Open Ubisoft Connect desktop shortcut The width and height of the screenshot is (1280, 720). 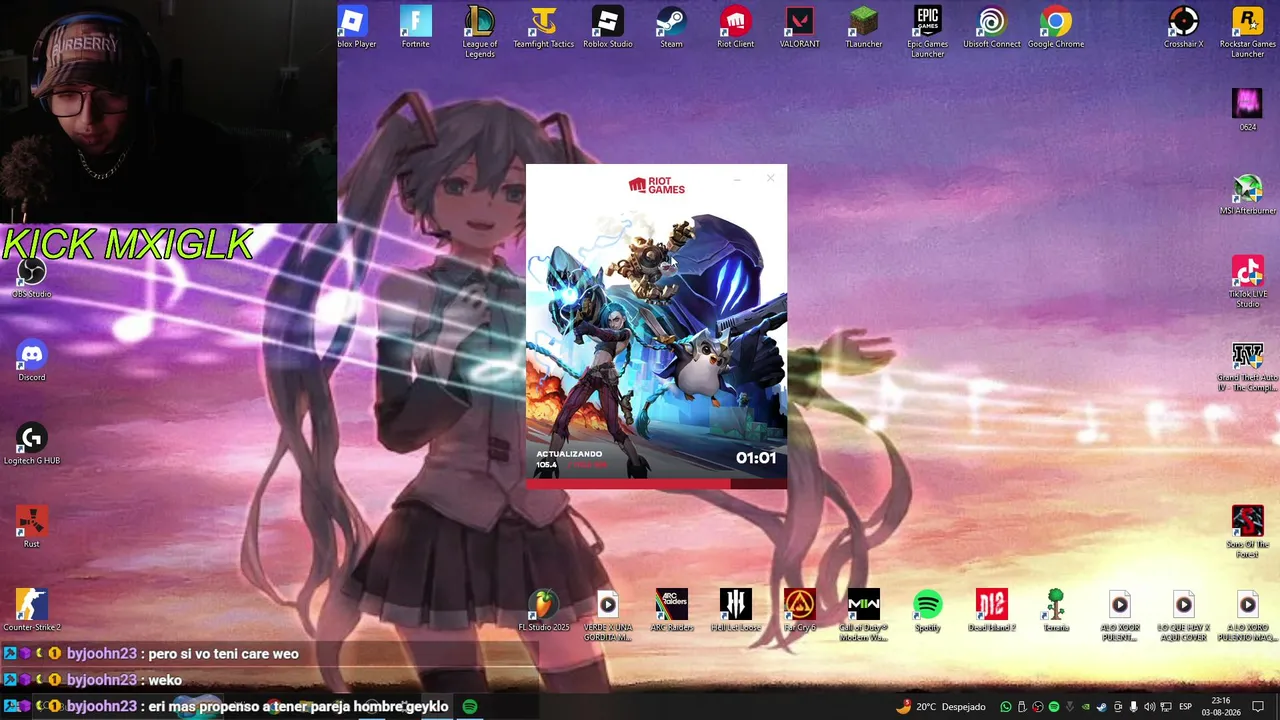pyautogui.click(x=992, y=27)
